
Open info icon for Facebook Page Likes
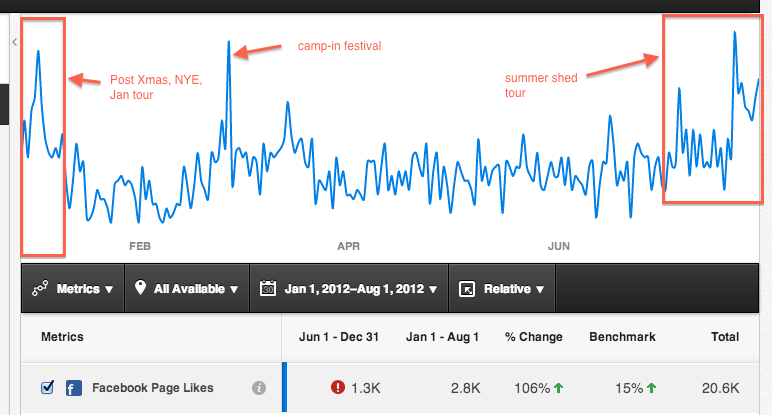259,388
